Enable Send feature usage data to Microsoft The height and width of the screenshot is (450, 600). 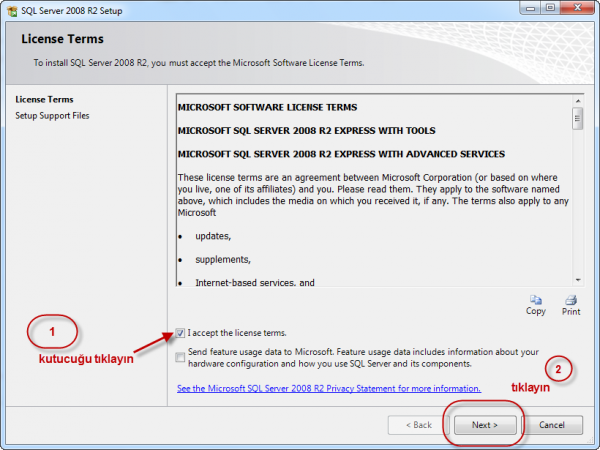180,357
